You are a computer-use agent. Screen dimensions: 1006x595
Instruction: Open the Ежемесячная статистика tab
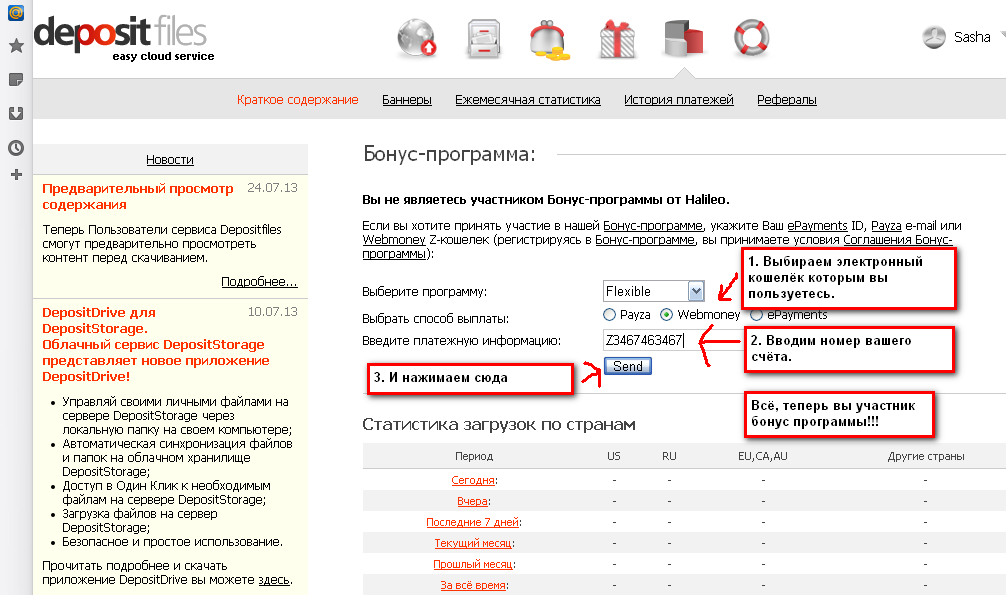pos(528,99)
